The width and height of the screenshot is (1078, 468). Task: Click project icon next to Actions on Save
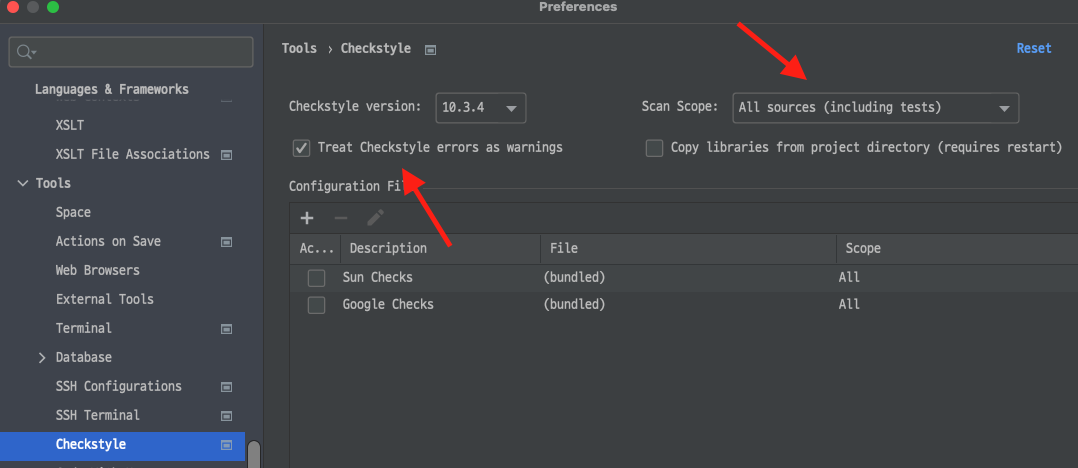coord(226,242)
